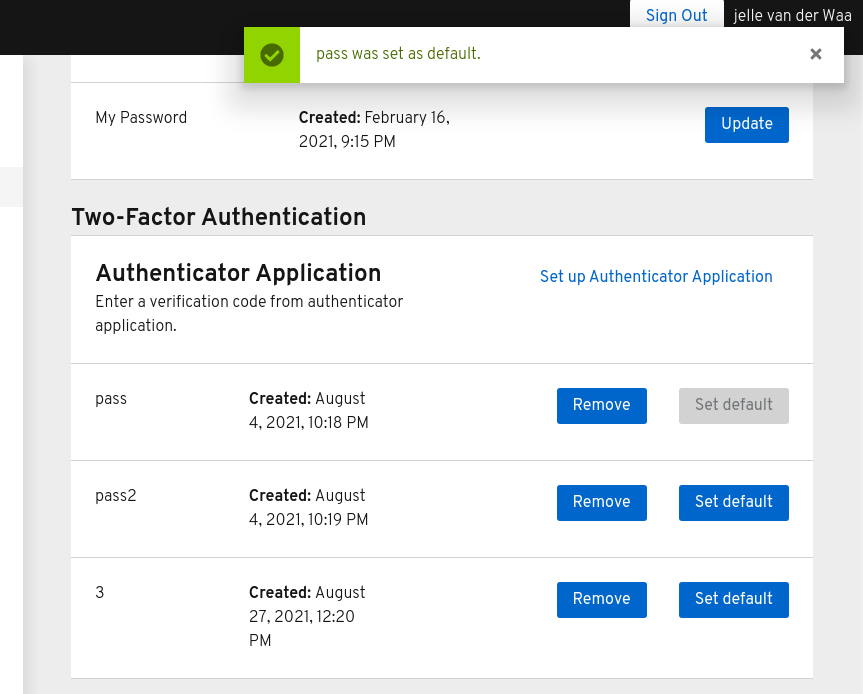Update My Password
Image resolution: width=863 pixels, height=694 pixels.
point(746,124)
